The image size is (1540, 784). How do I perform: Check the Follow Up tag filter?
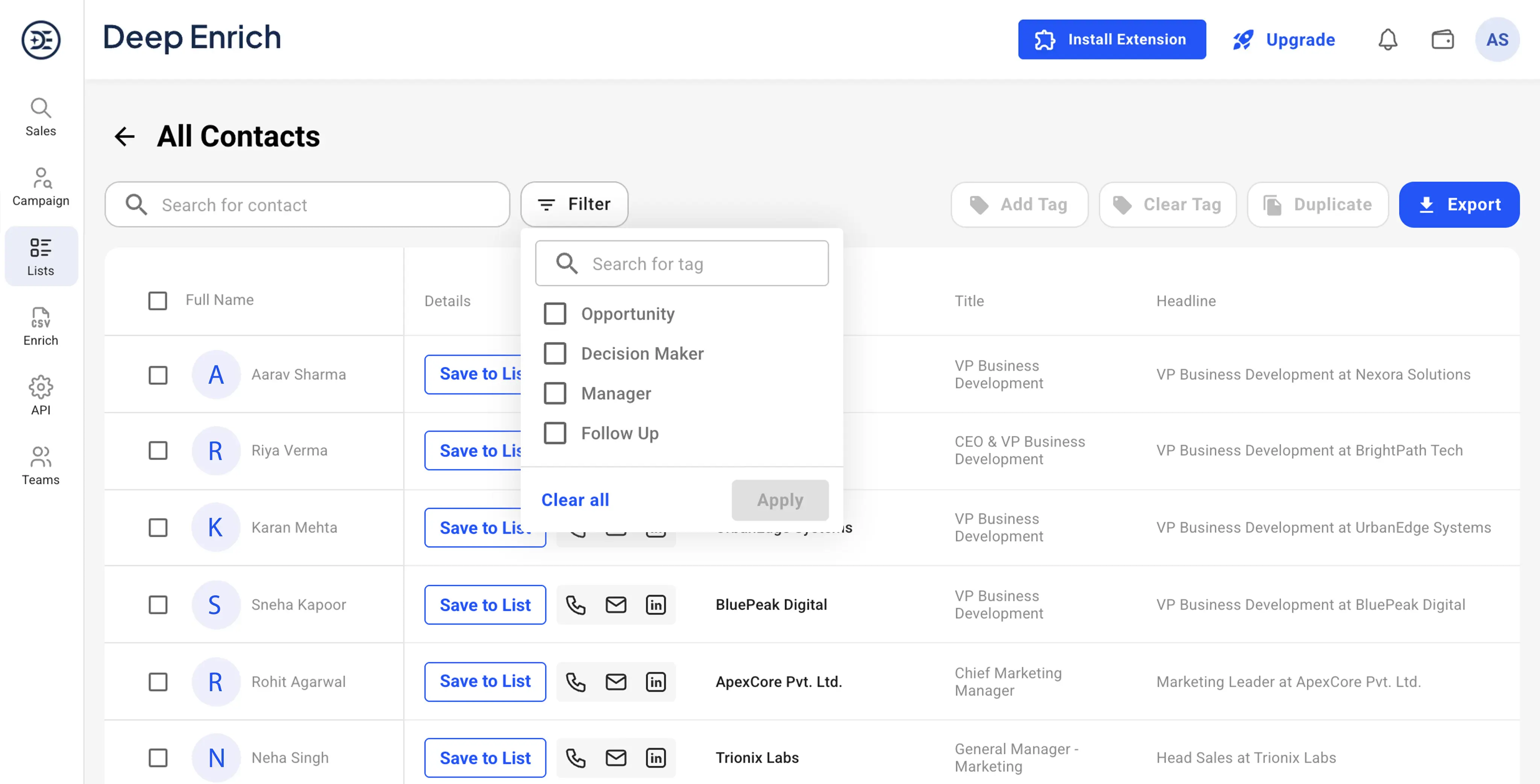pos(555,433)
